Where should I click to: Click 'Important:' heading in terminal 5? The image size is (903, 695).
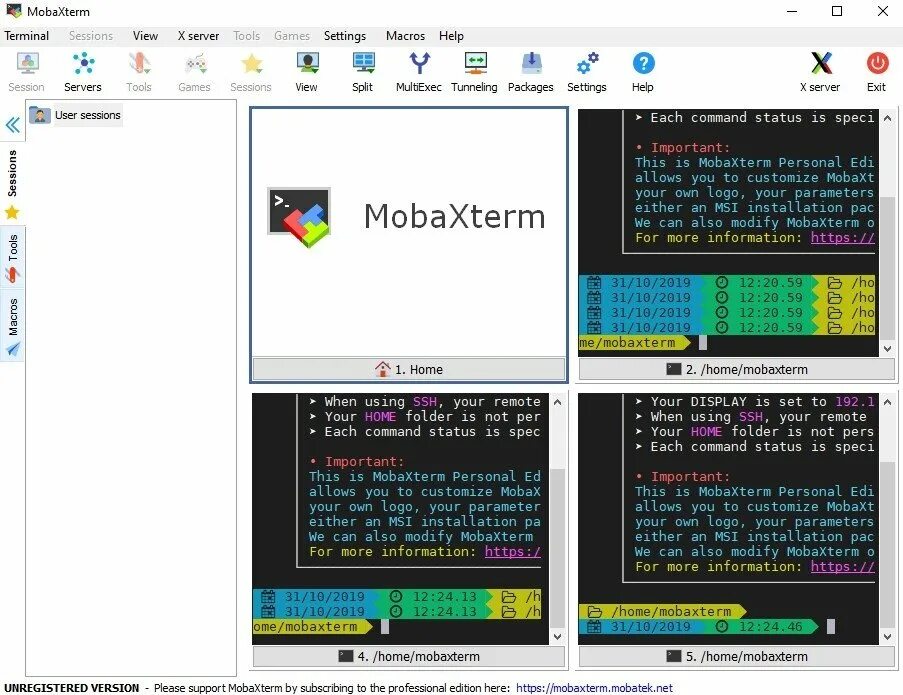click(x=690, y=477)
